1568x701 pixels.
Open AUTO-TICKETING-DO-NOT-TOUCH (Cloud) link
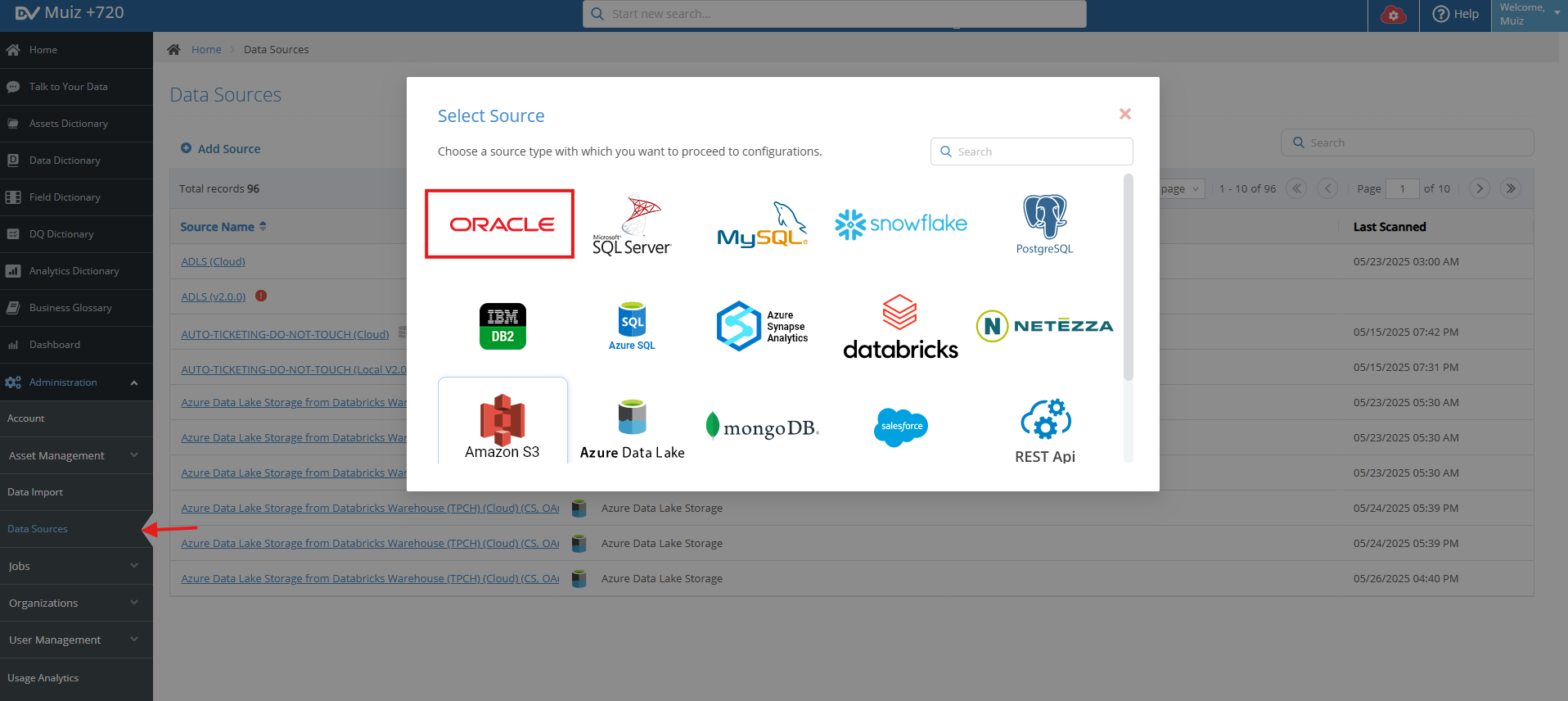tap(285, 335)
